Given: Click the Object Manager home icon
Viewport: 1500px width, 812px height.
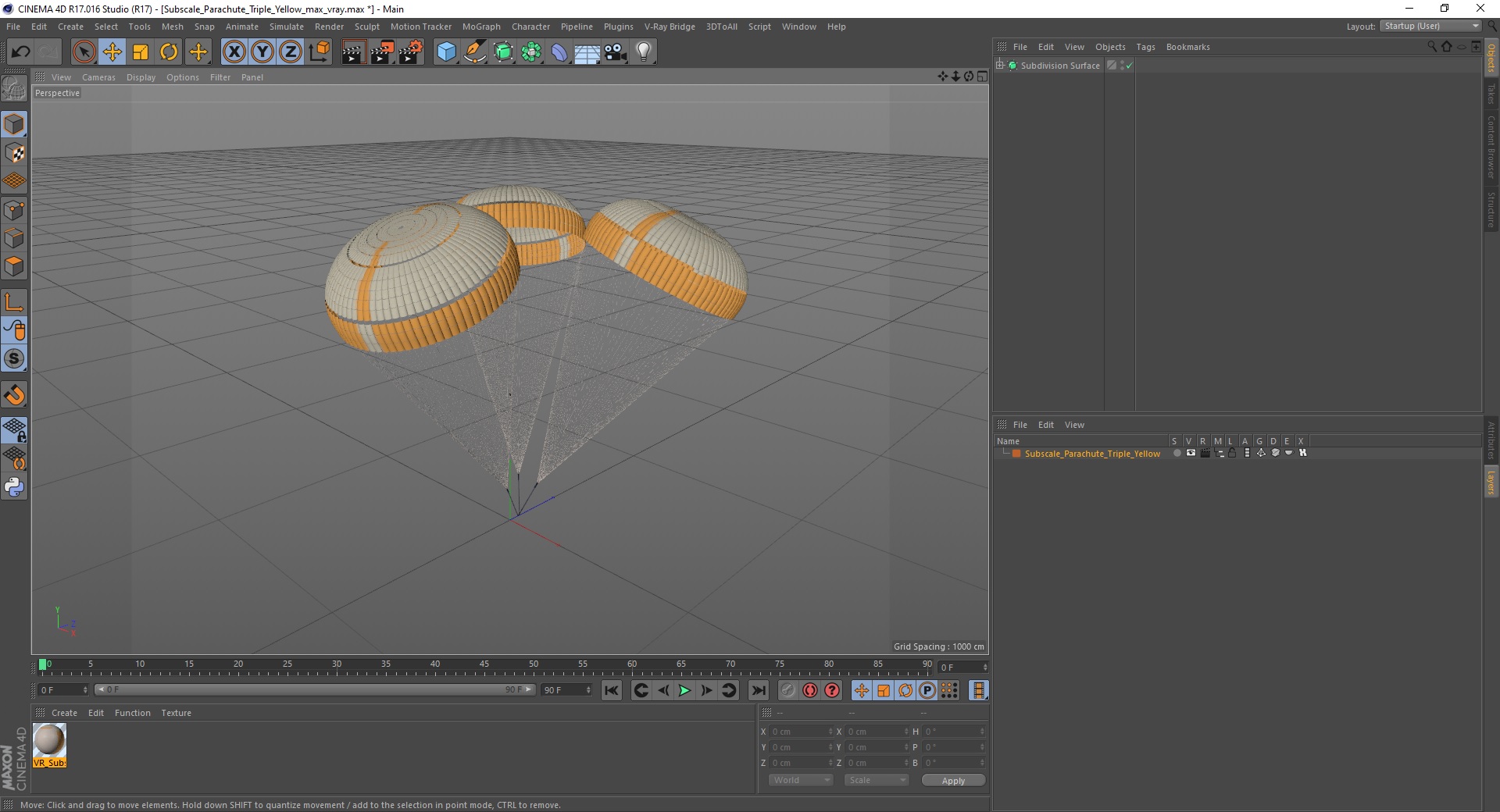Looking at the screenshot, I should (x=1446, y=47).
